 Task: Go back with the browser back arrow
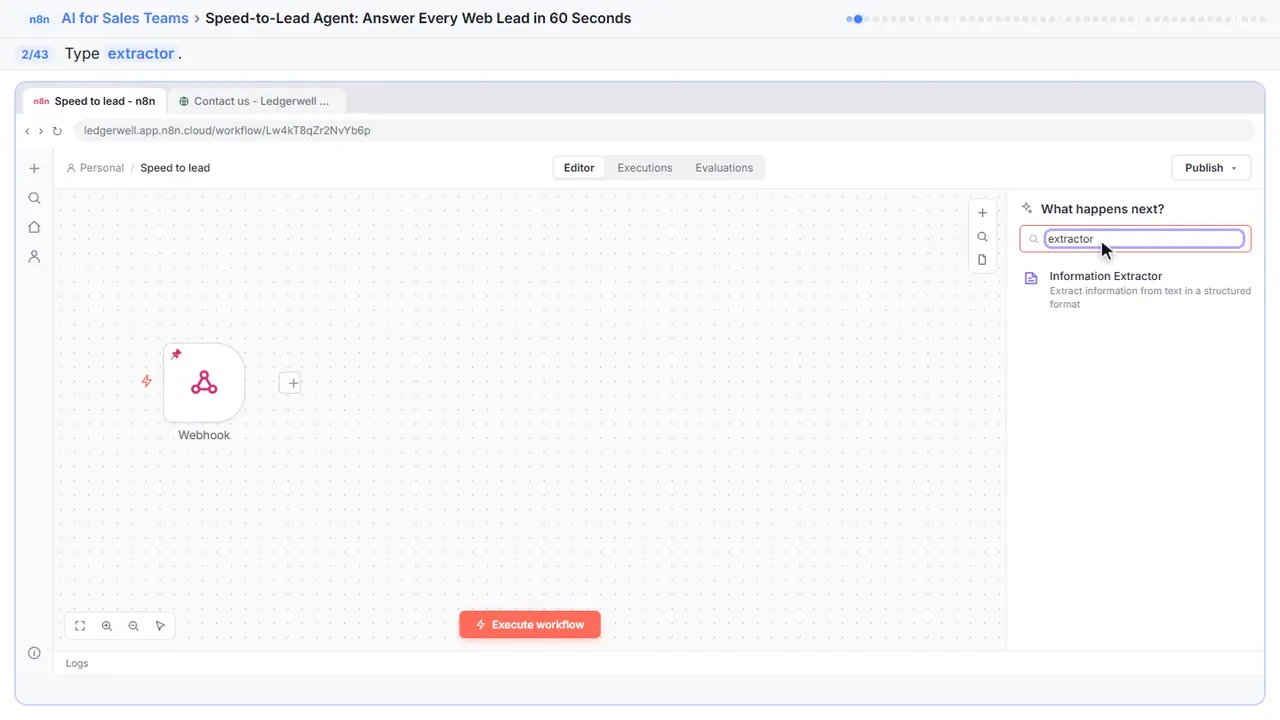pyautogui.click(x=28, y=131)
